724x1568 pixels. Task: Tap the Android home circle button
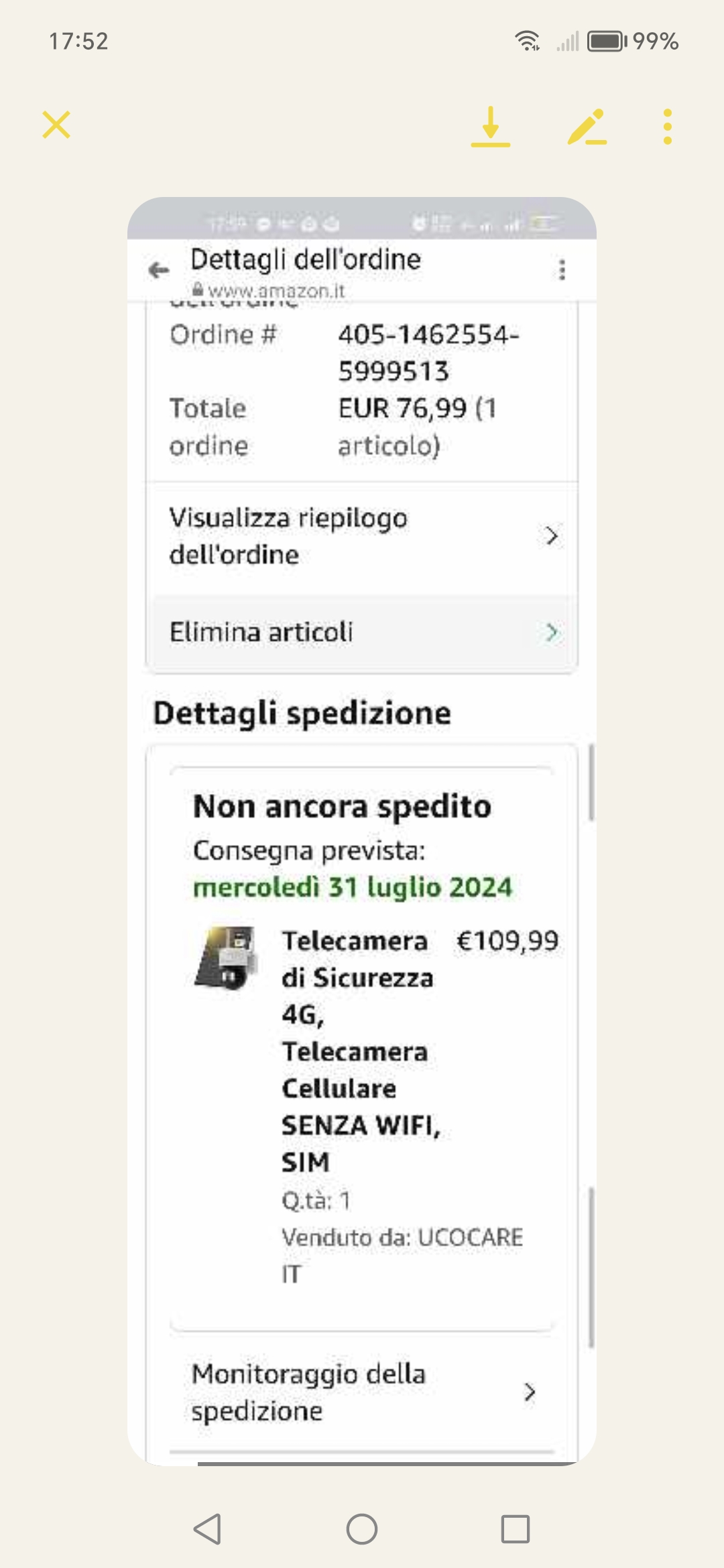click(362, 1528)
